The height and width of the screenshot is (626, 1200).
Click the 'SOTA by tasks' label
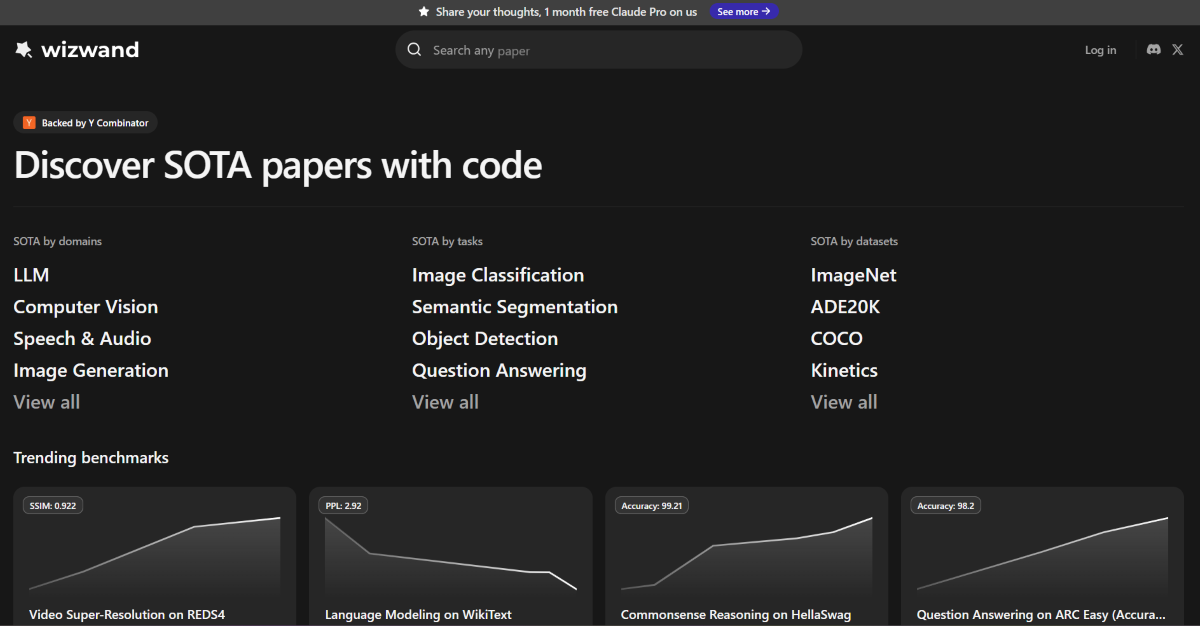pyautogui.click(x=447, y=241)
